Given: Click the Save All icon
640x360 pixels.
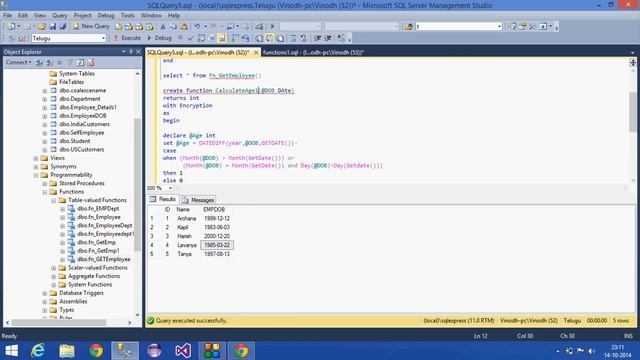Looking at the screenshot, I should [63, 26].
